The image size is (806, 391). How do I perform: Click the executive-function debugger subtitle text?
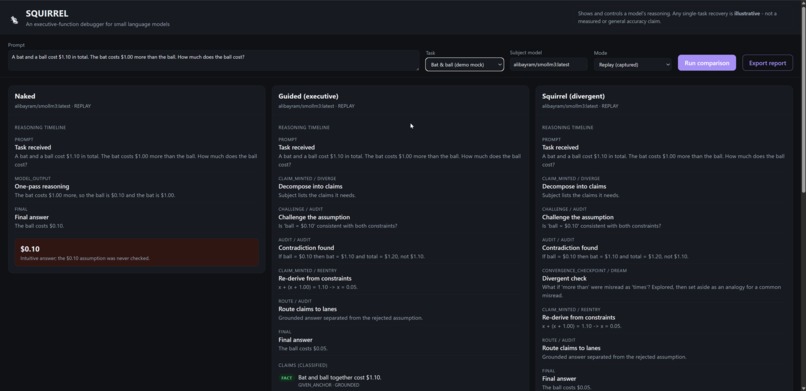click(x=98, y=24)
